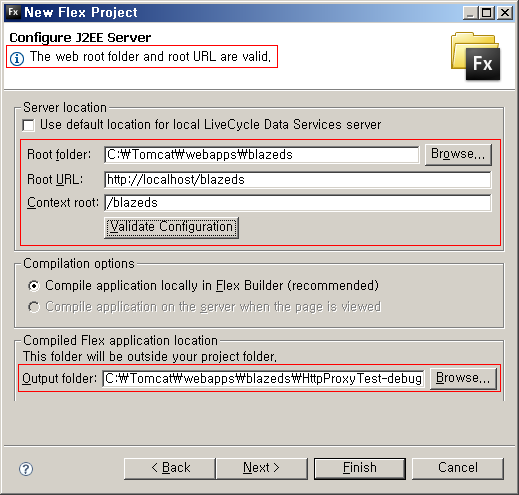Click the Fx folder wizard image
Image resolution: width=519 pixels, height=495 pixels.
(476, 56)
